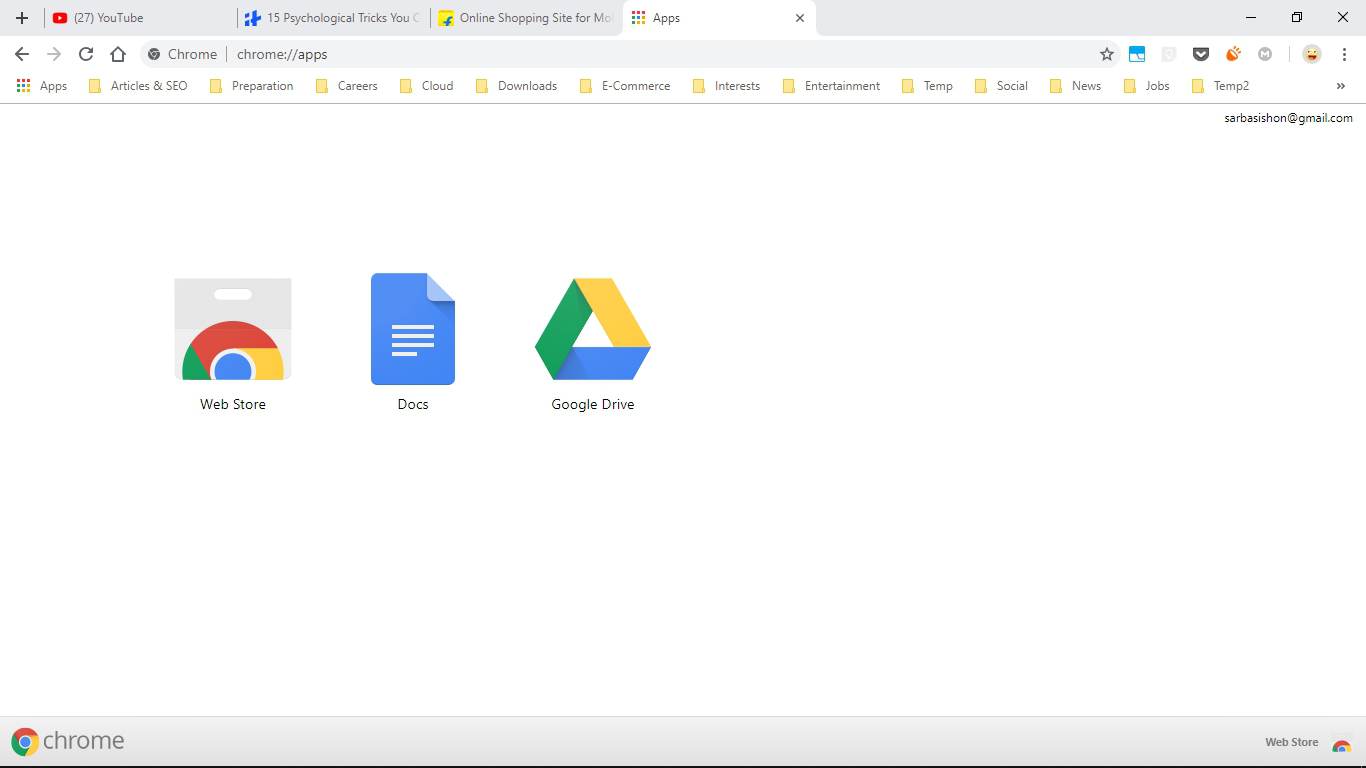Click the Web Store link in the footer
The image size is (1366, 768).
1308,742
